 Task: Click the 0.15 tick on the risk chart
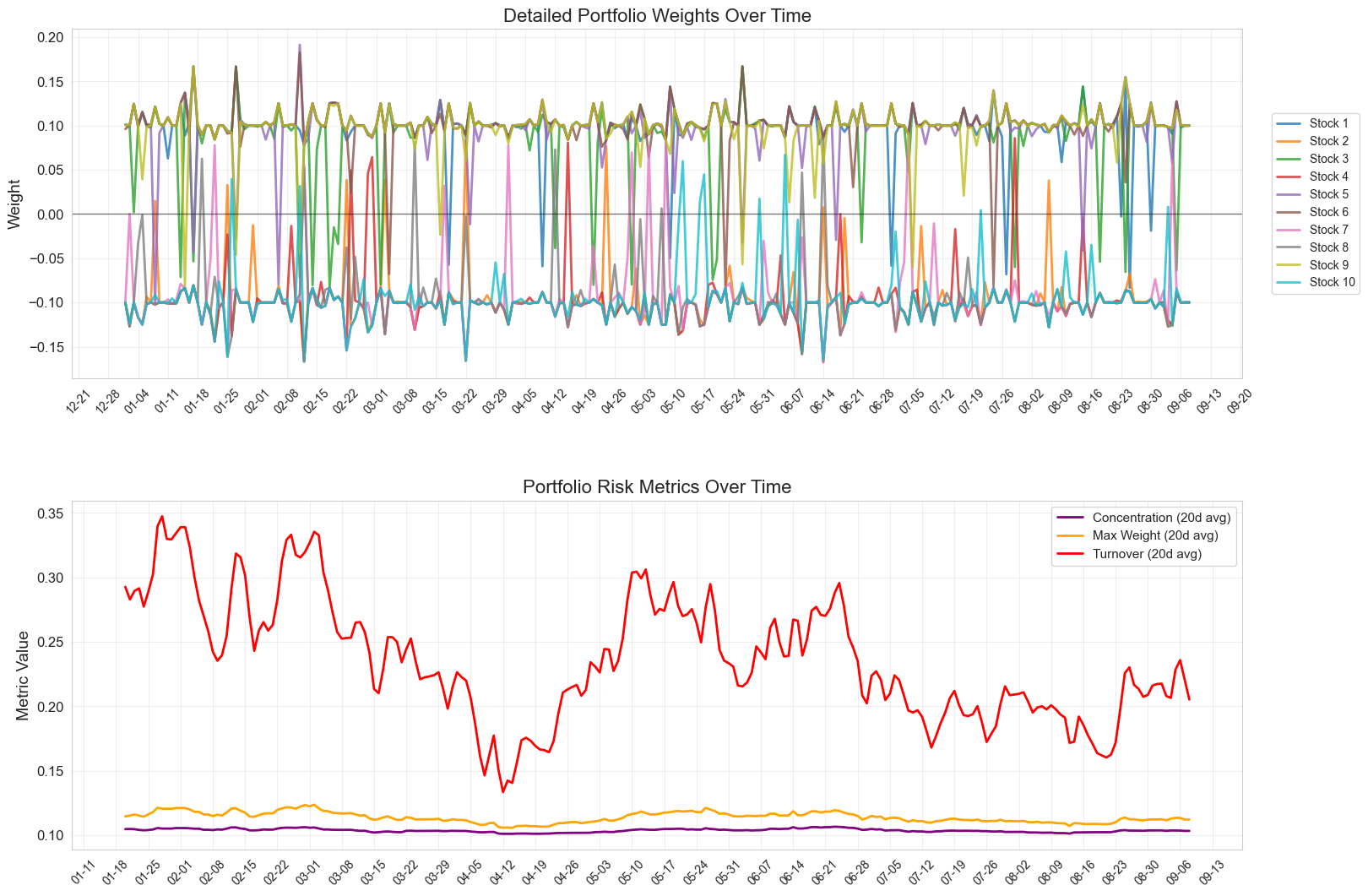point(50,772)
